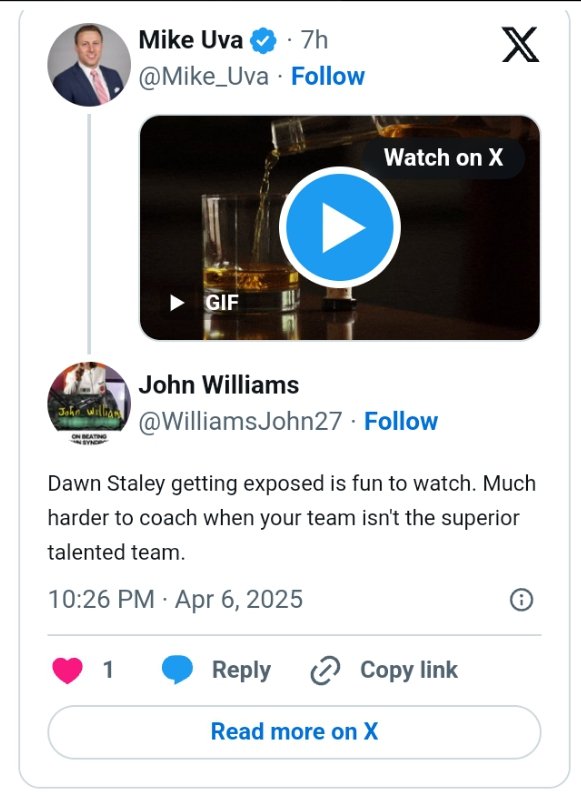Image resolution: width=581 pixels, height=799 pixels.
Task: Open John Williams' profile avatar
Action: tap(89, 403)
